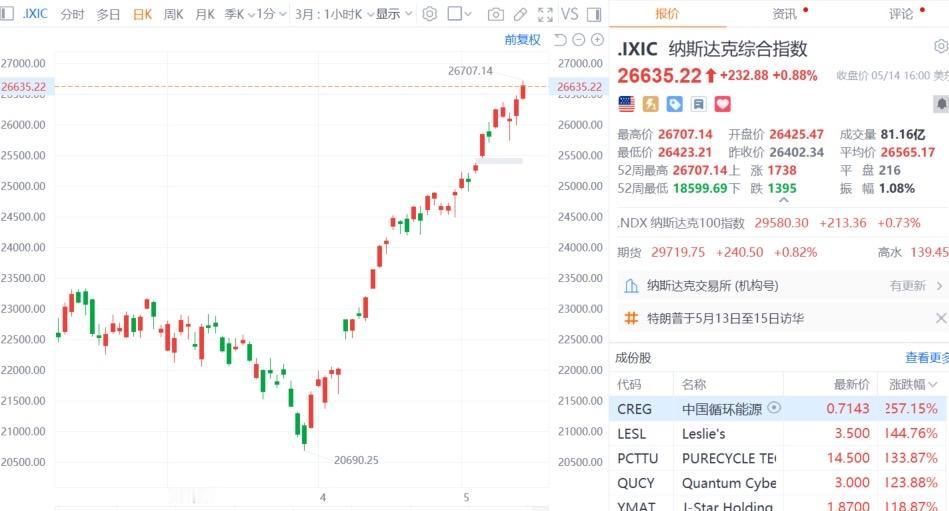Open the 评论 comments tab
Screen dimensions: 949x511
click(x=901, y=13)
